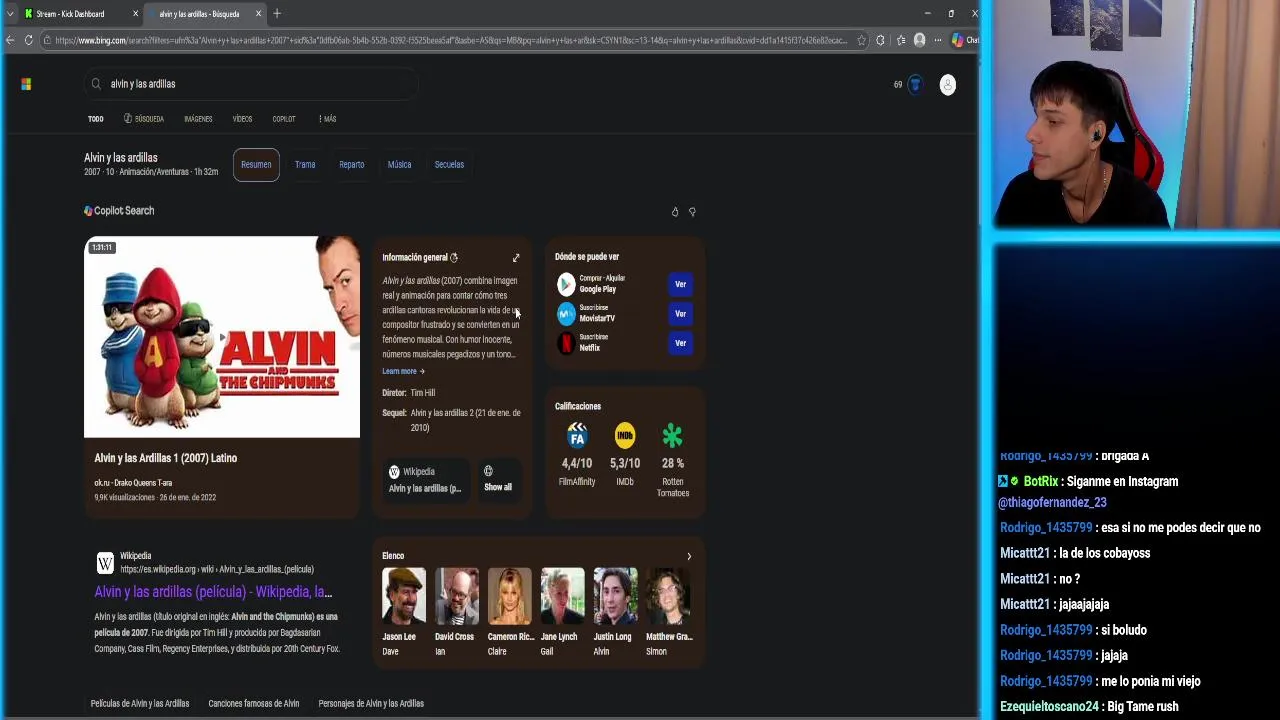Open the Wikipedia source chip
The width and height of the screenshot is (1280, 720).
pyautogui.click(x=425, y=479)
